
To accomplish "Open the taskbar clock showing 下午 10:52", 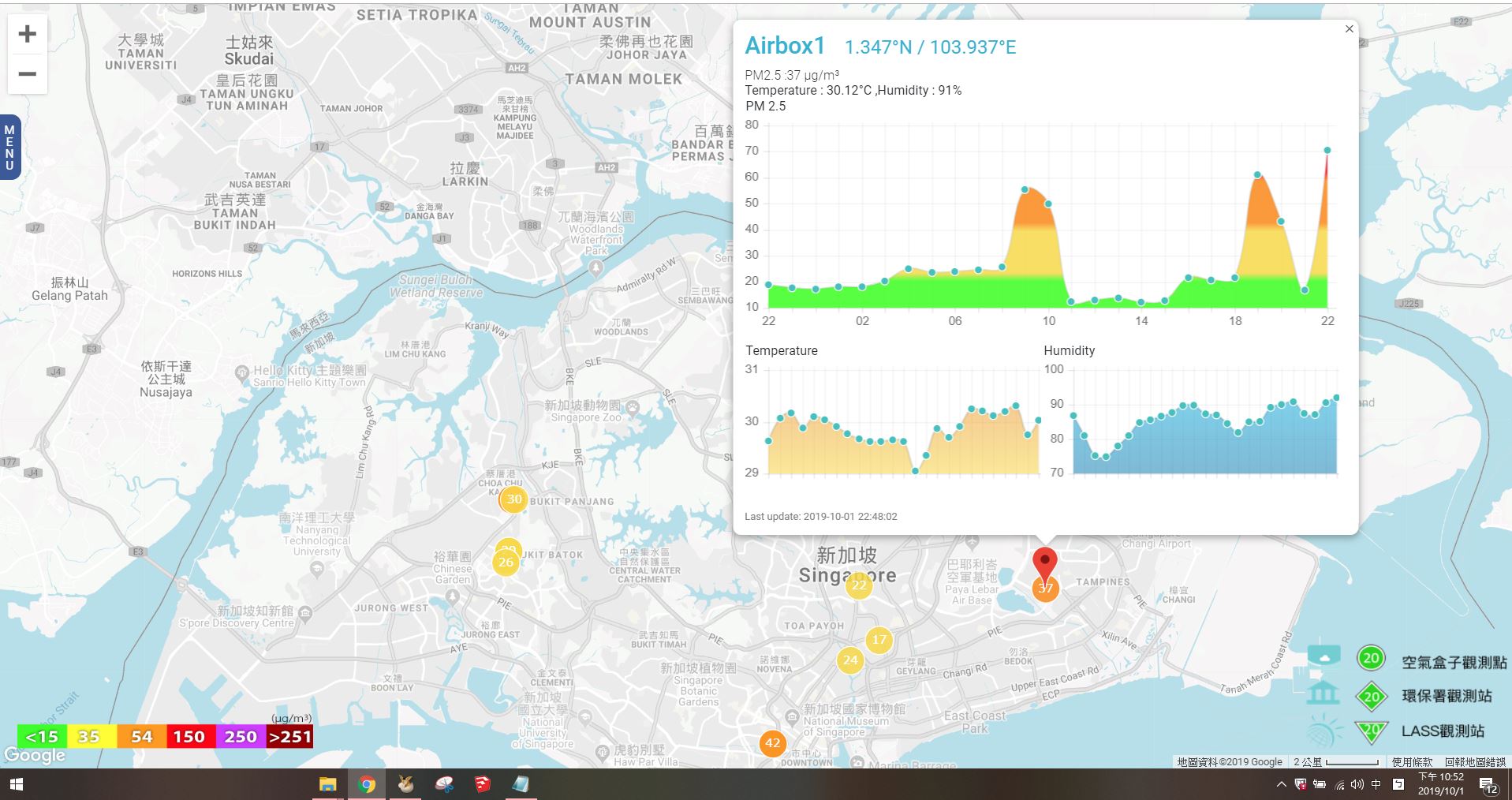I will [1441, 784].
